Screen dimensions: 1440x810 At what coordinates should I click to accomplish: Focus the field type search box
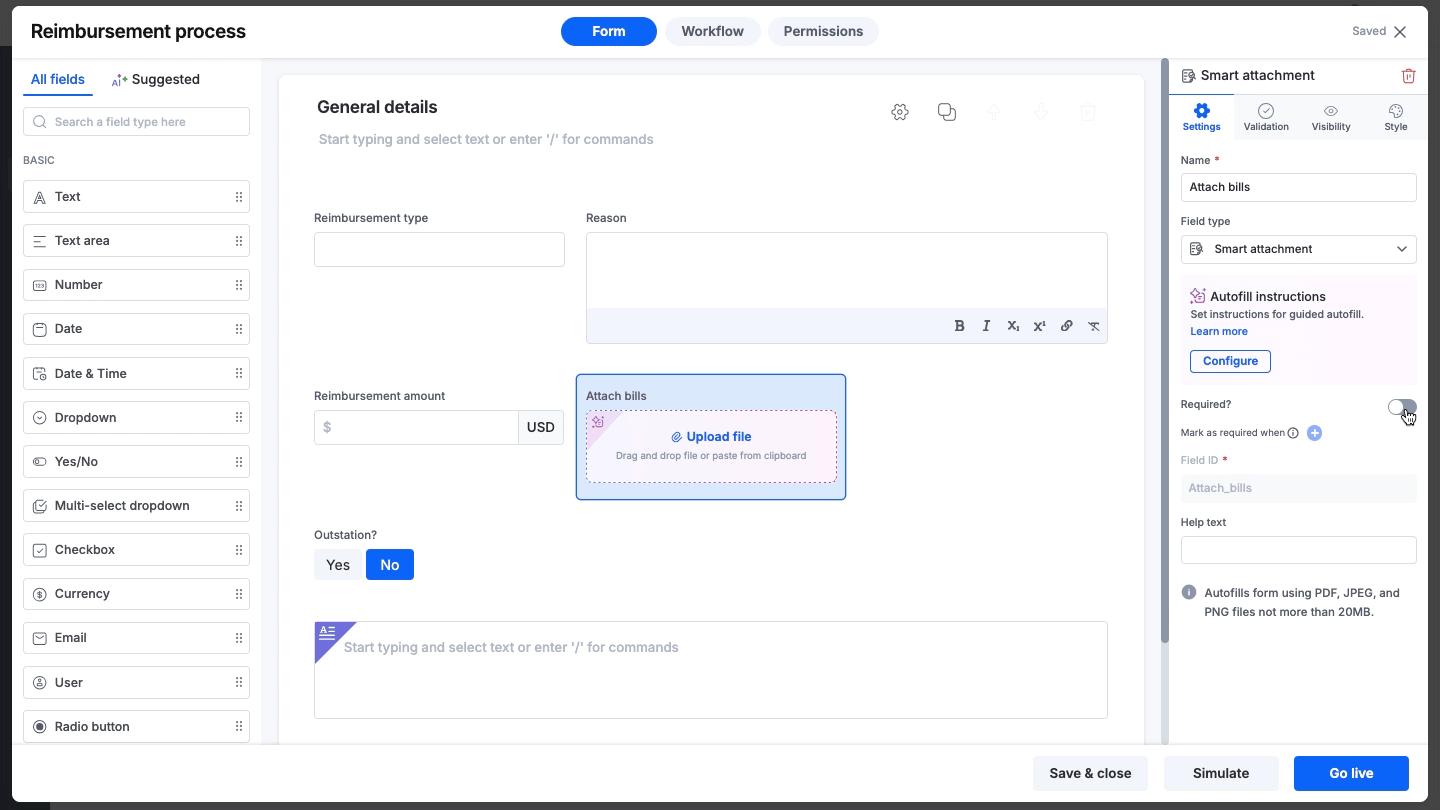(136, 122)
